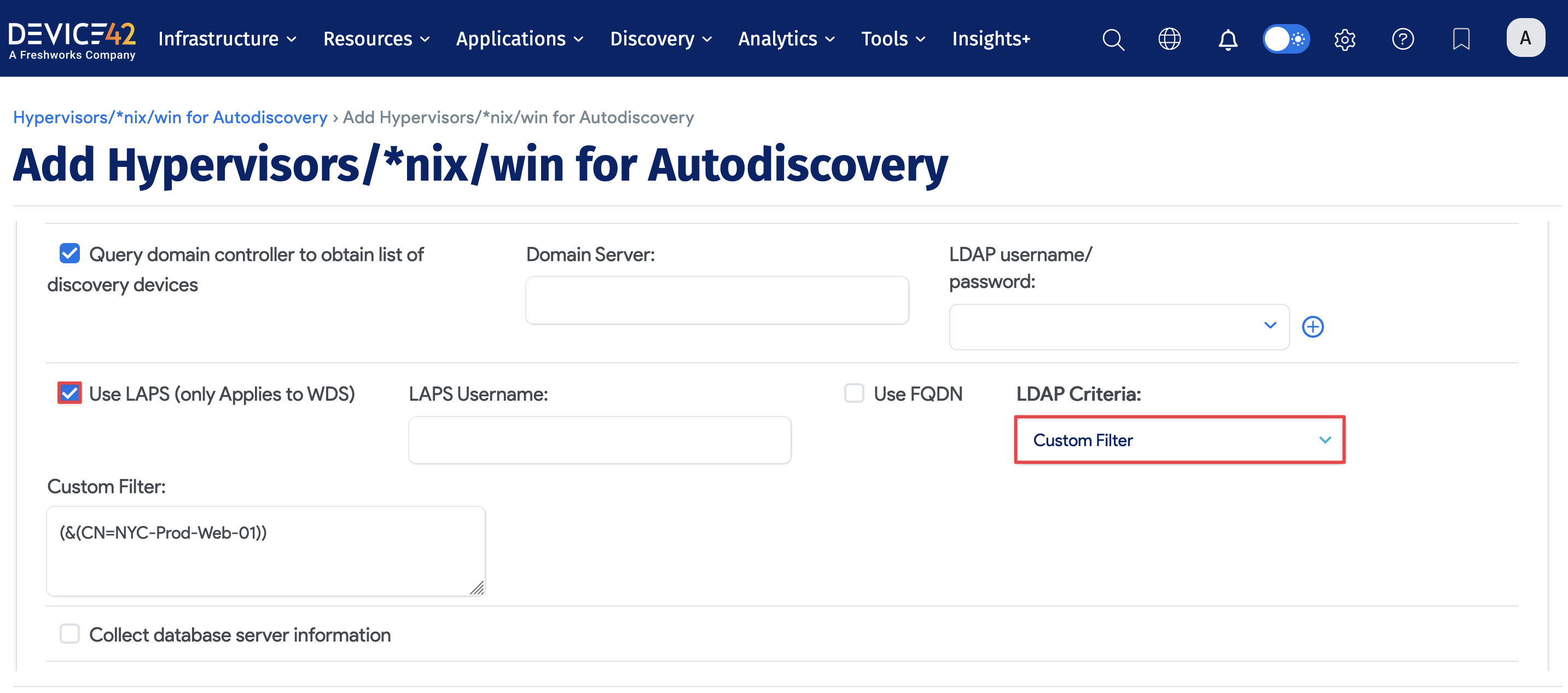Viewport: 1568px width, 693px height.
Task: Enable the Use FQDN checkbox
Action: (x=853, y=394)
